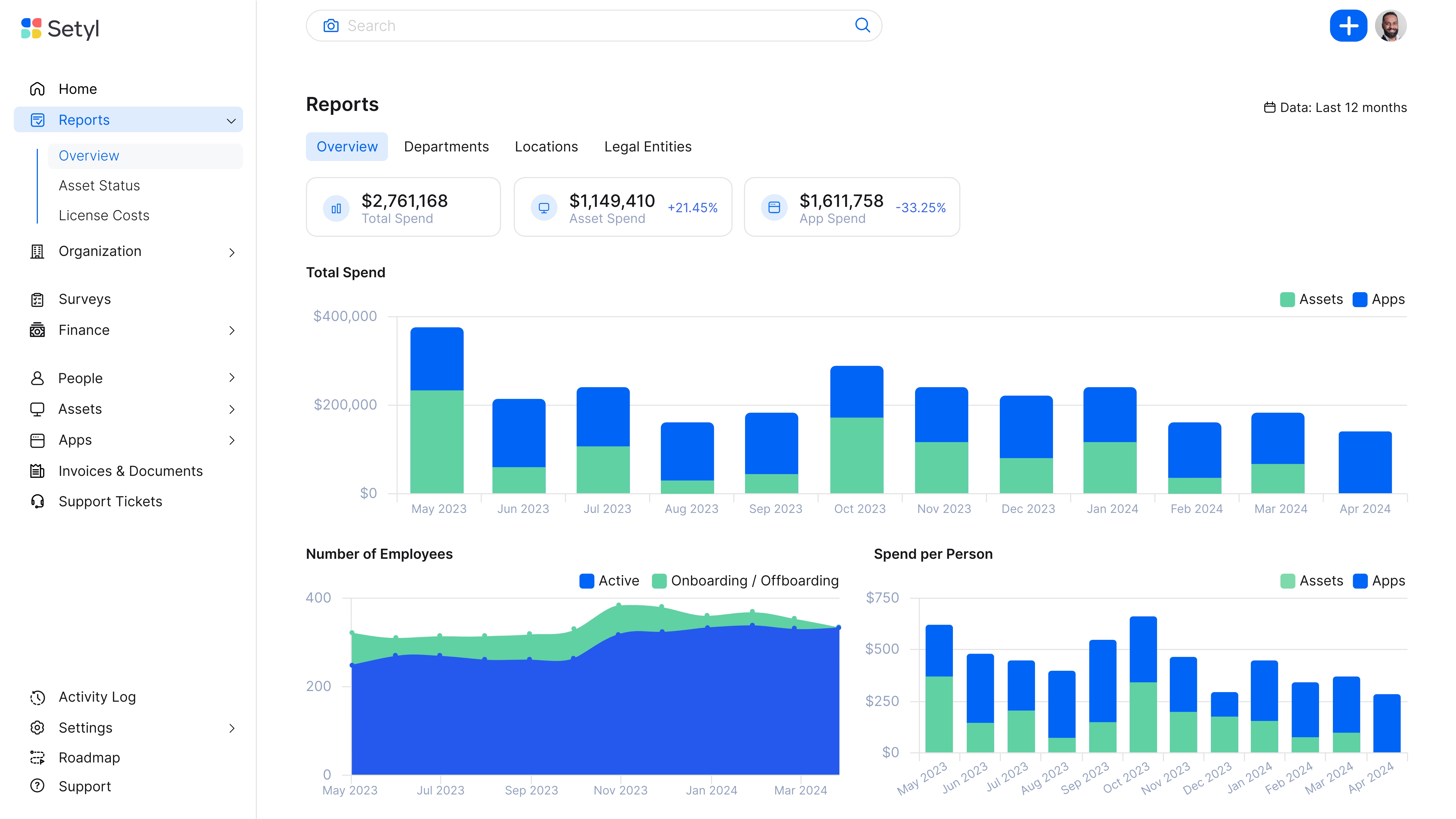Expand the People section
The height and width of the screenshot is (819, 1456).
(x=232, y=378)
